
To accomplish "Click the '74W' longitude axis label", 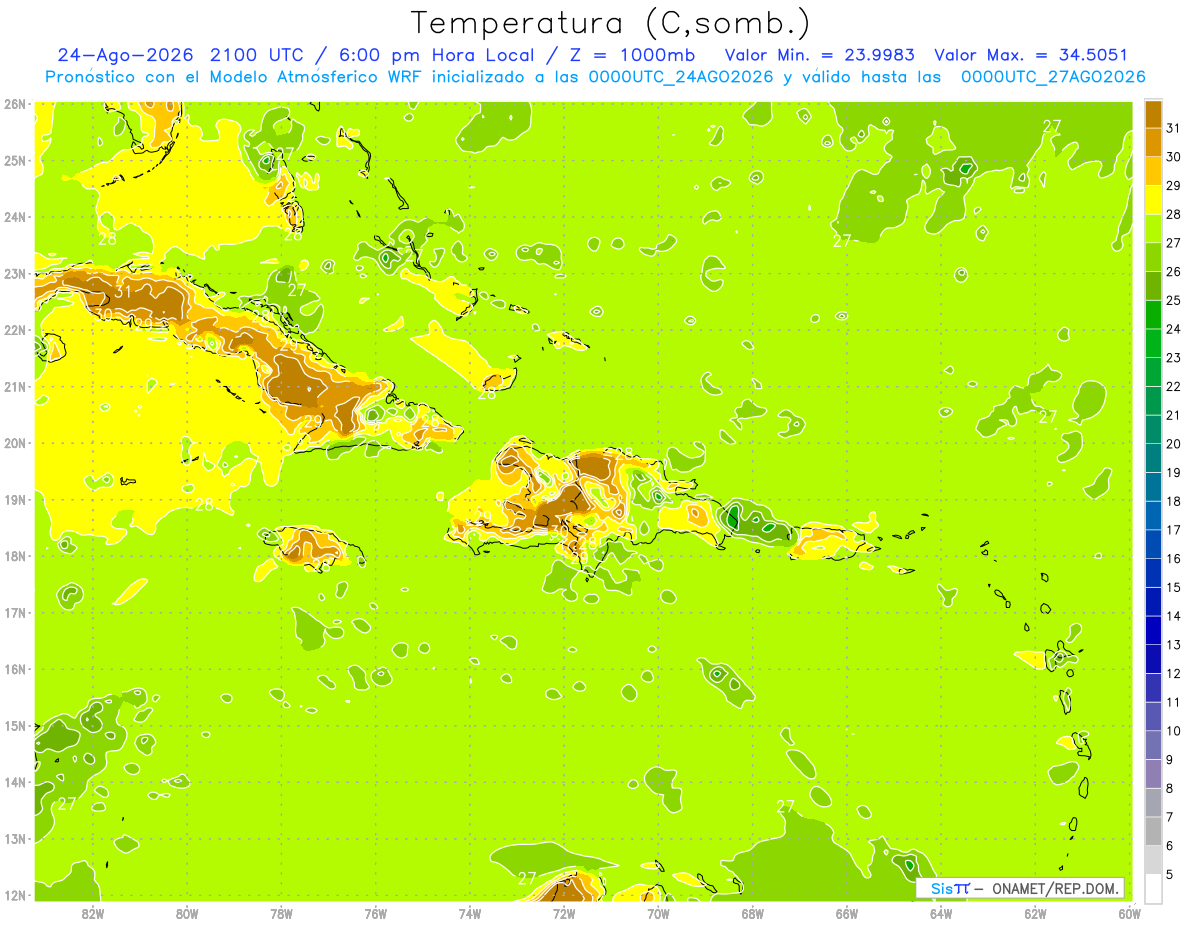I will (x=469, y=913).
